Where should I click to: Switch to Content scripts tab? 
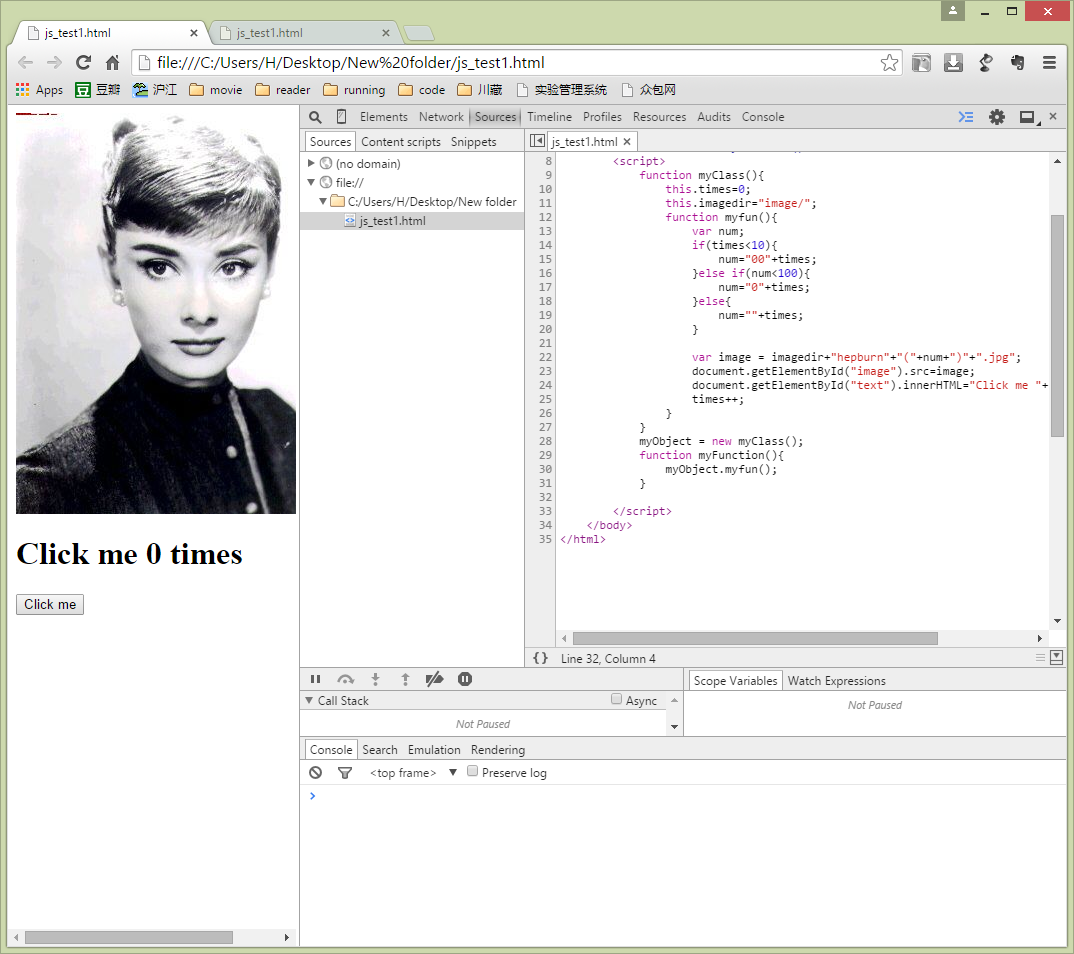pos(401,142)
